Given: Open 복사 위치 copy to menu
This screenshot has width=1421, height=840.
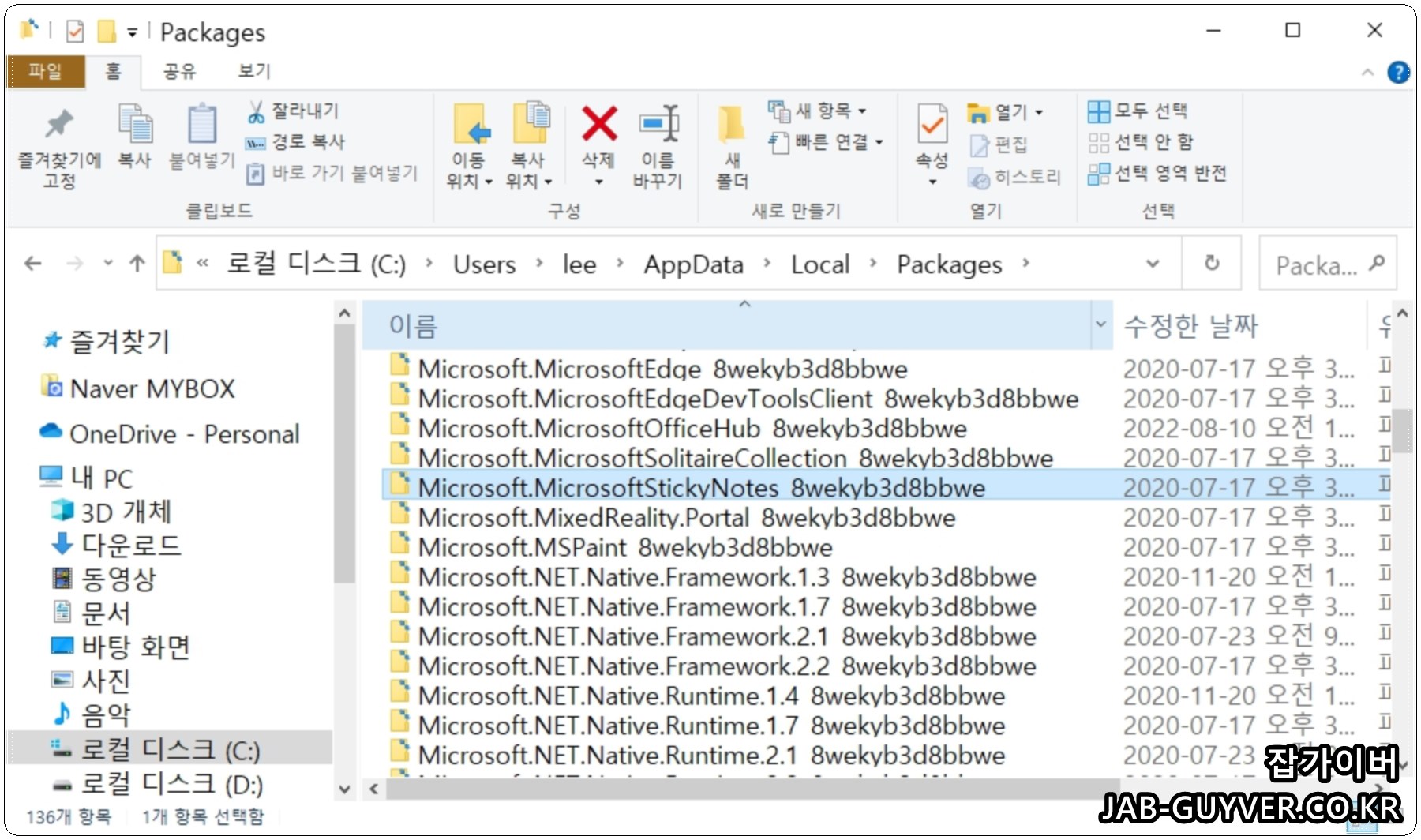Looking at the screenshot, I should coord(528,147).
